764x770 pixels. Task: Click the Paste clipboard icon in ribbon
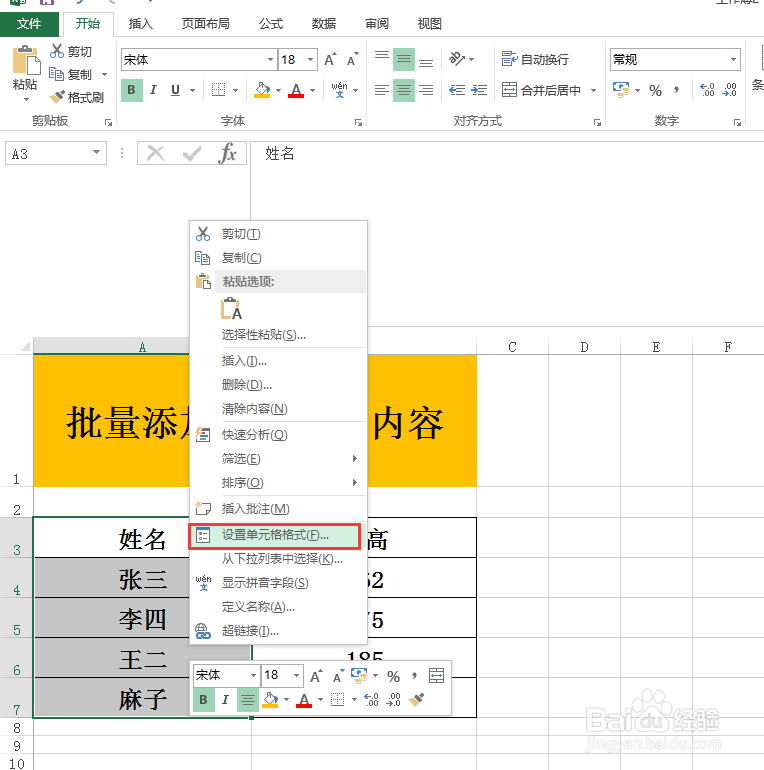(x=26, y=60)
